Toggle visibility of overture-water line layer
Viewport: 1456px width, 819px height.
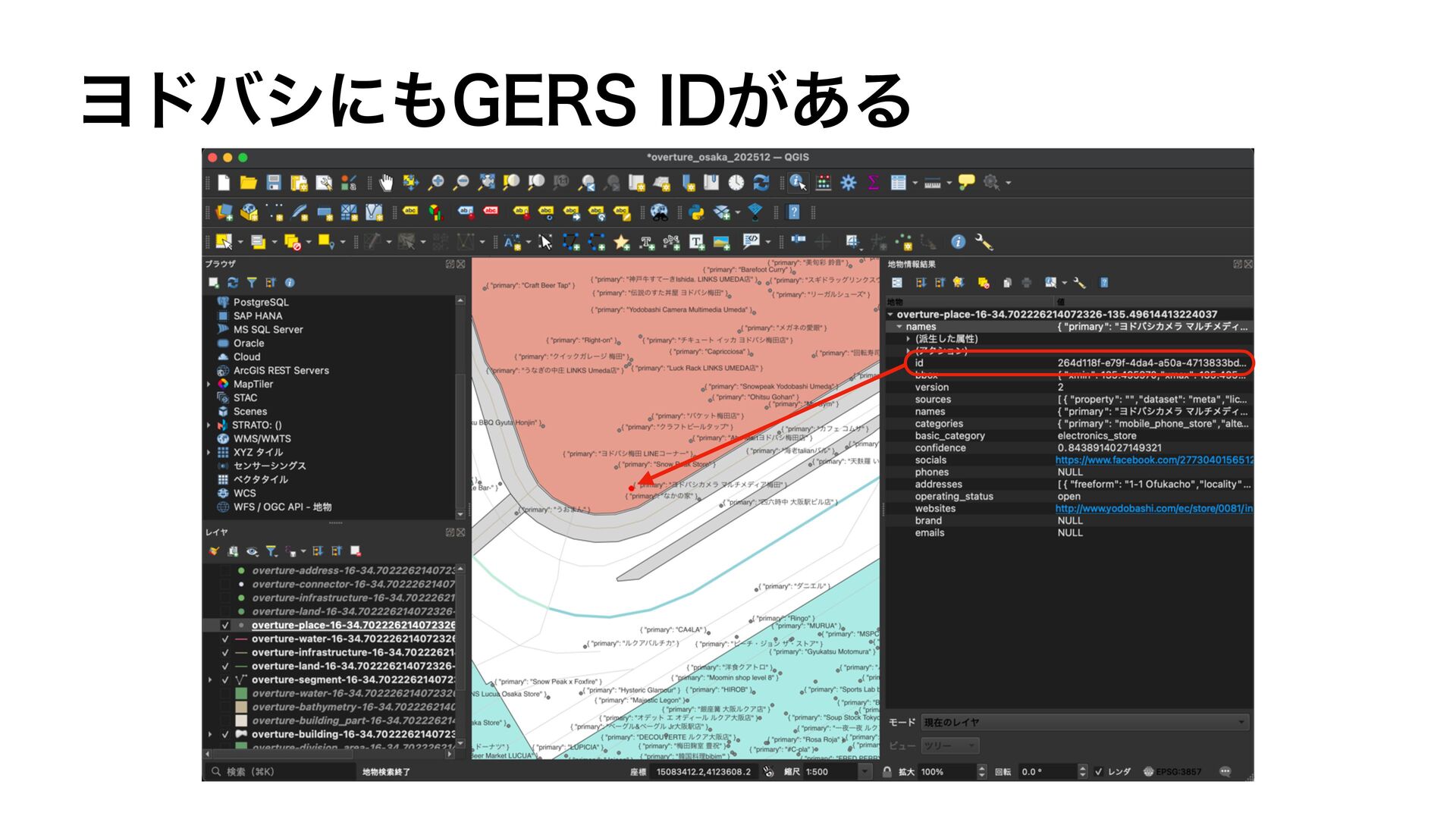(x=225, y=639)
